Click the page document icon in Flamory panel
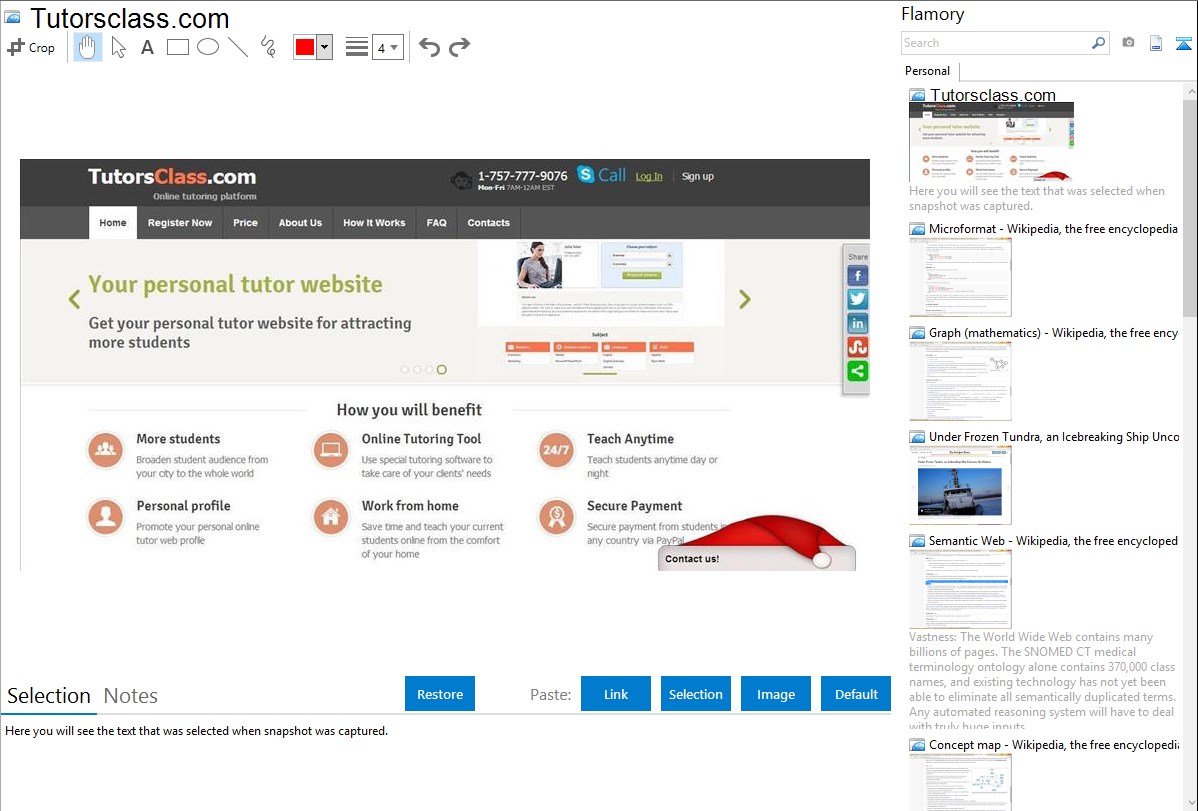Viewport: 1198px width, 811px height. pyautogui.click(x=1156, y=43)
